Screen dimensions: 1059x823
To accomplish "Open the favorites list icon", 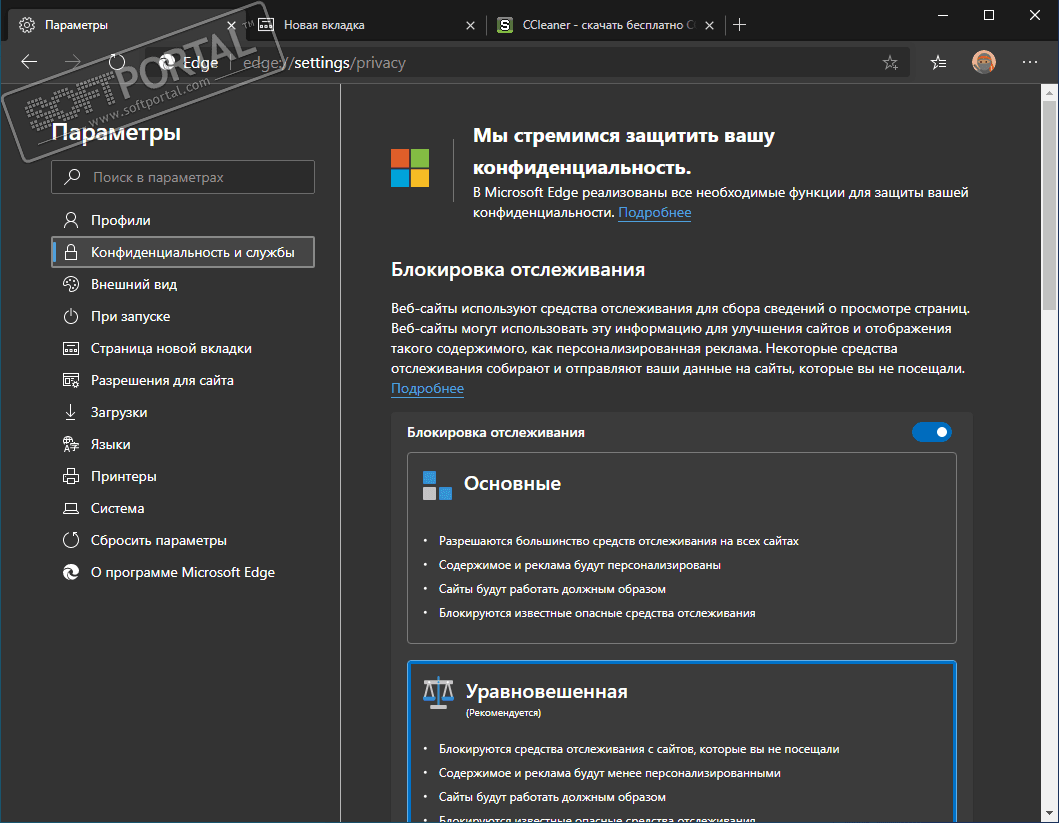I will click(x=938, y=63).
